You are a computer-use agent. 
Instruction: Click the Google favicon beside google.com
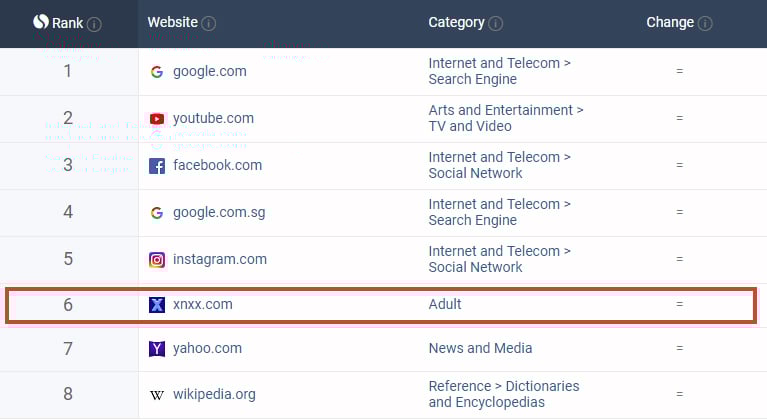click(x=156, y=72)
